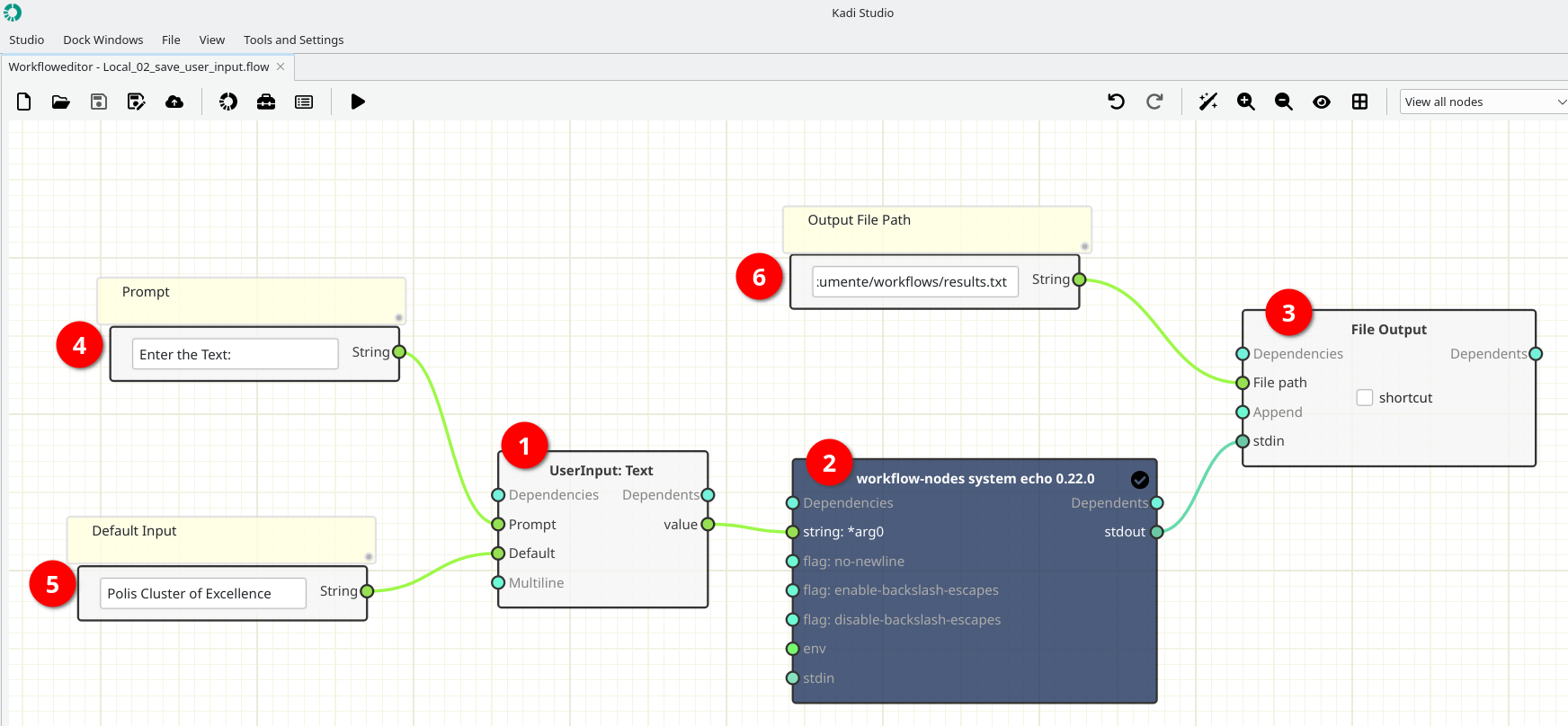Open Tools and Settings menu

coord(294,40)
